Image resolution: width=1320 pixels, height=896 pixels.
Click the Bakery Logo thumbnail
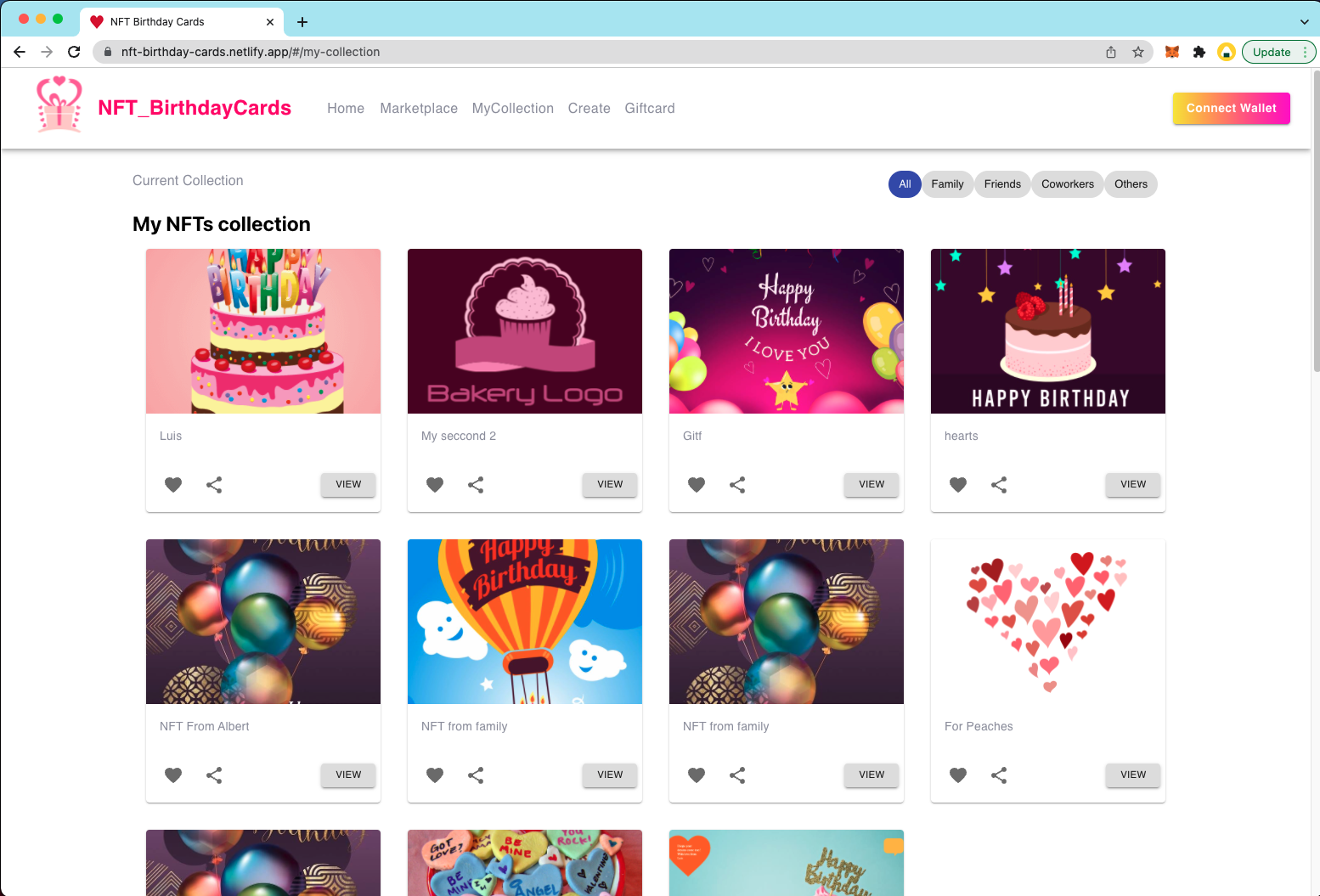pos(525,331)
